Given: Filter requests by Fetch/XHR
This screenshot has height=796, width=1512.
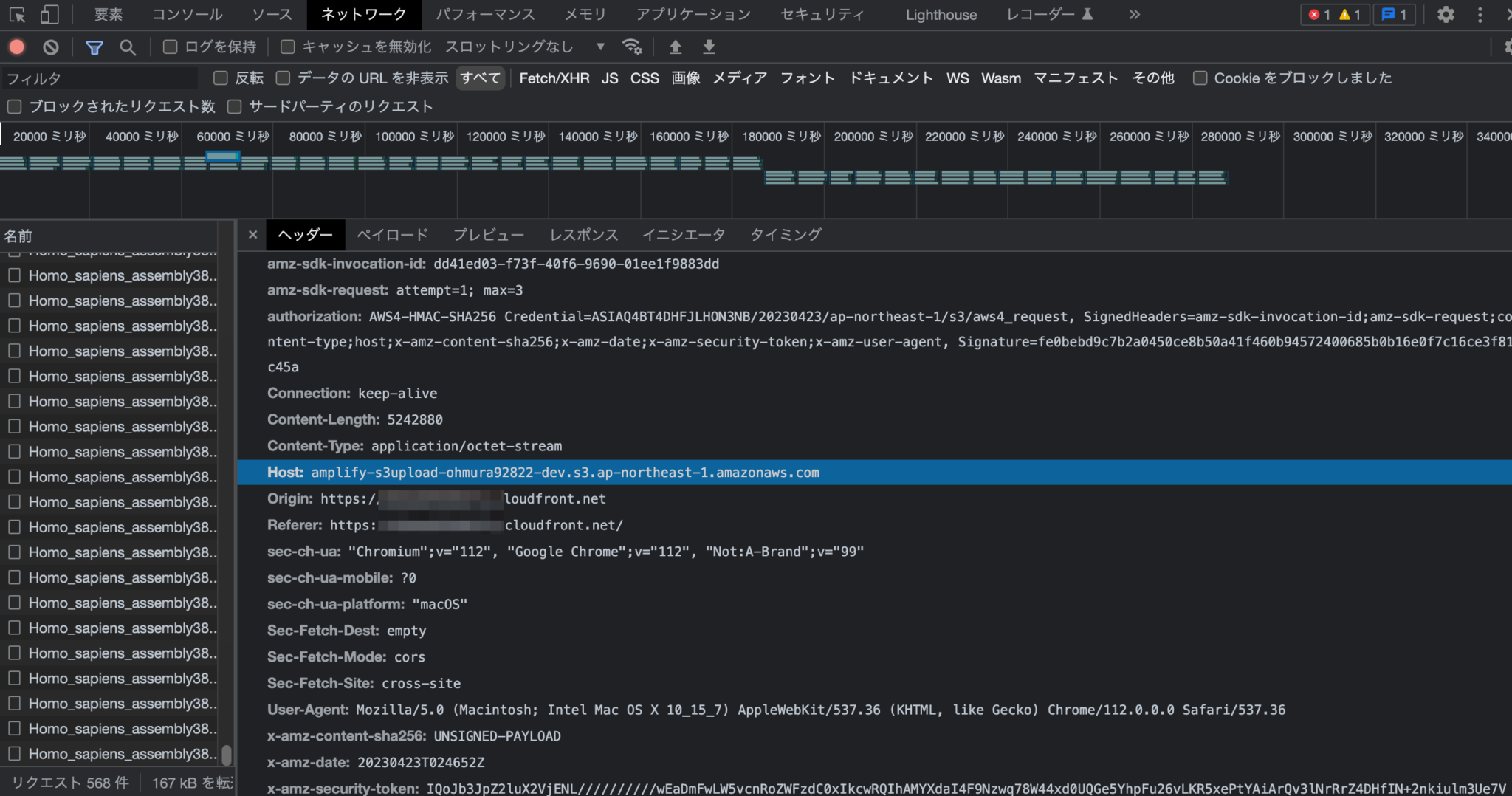Looking at the screenshot, I should (x=554, y=78).
